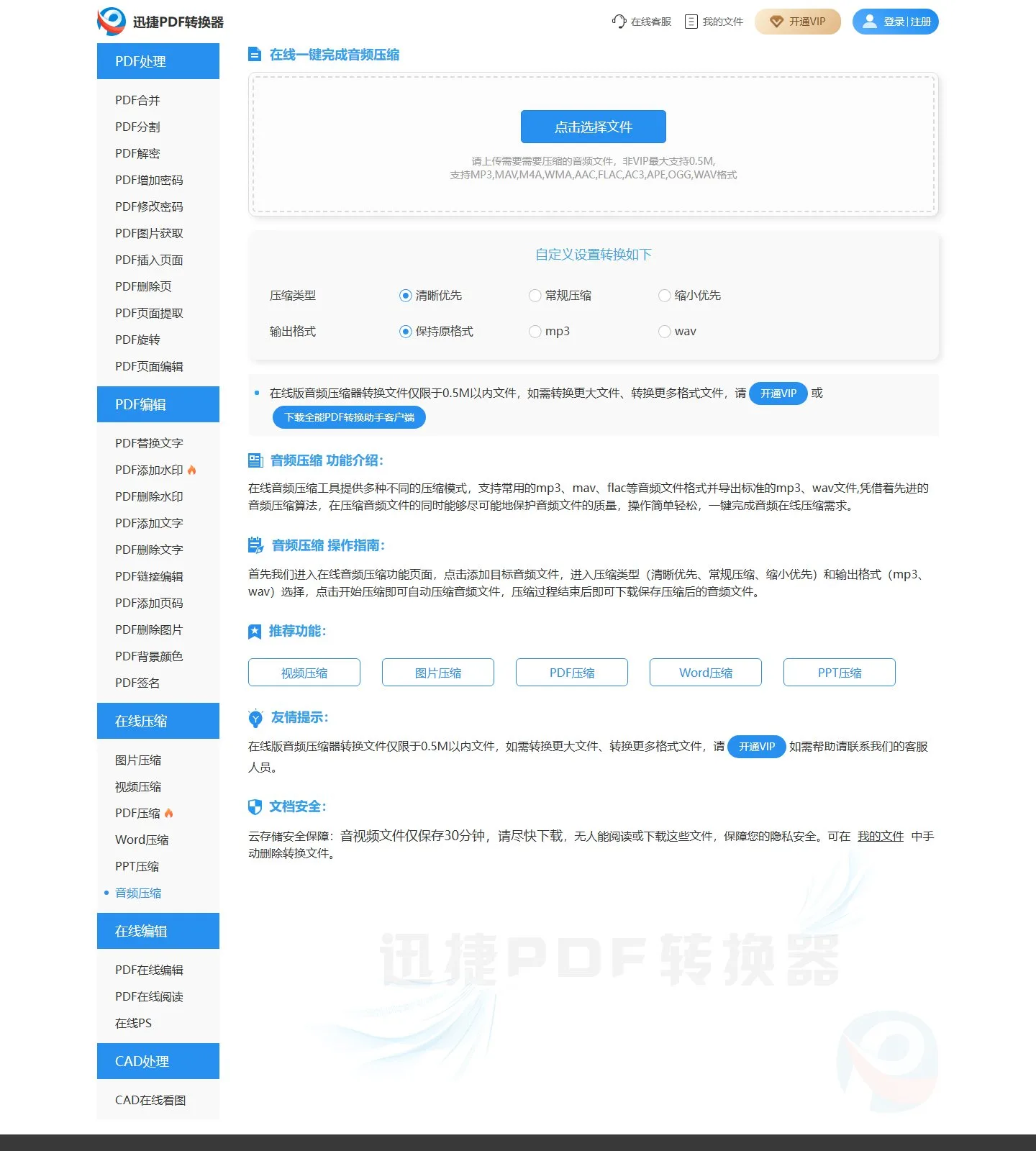Open PDF删除水印 in the sidebar
1036x1151 pixels.
coord(149,496)
